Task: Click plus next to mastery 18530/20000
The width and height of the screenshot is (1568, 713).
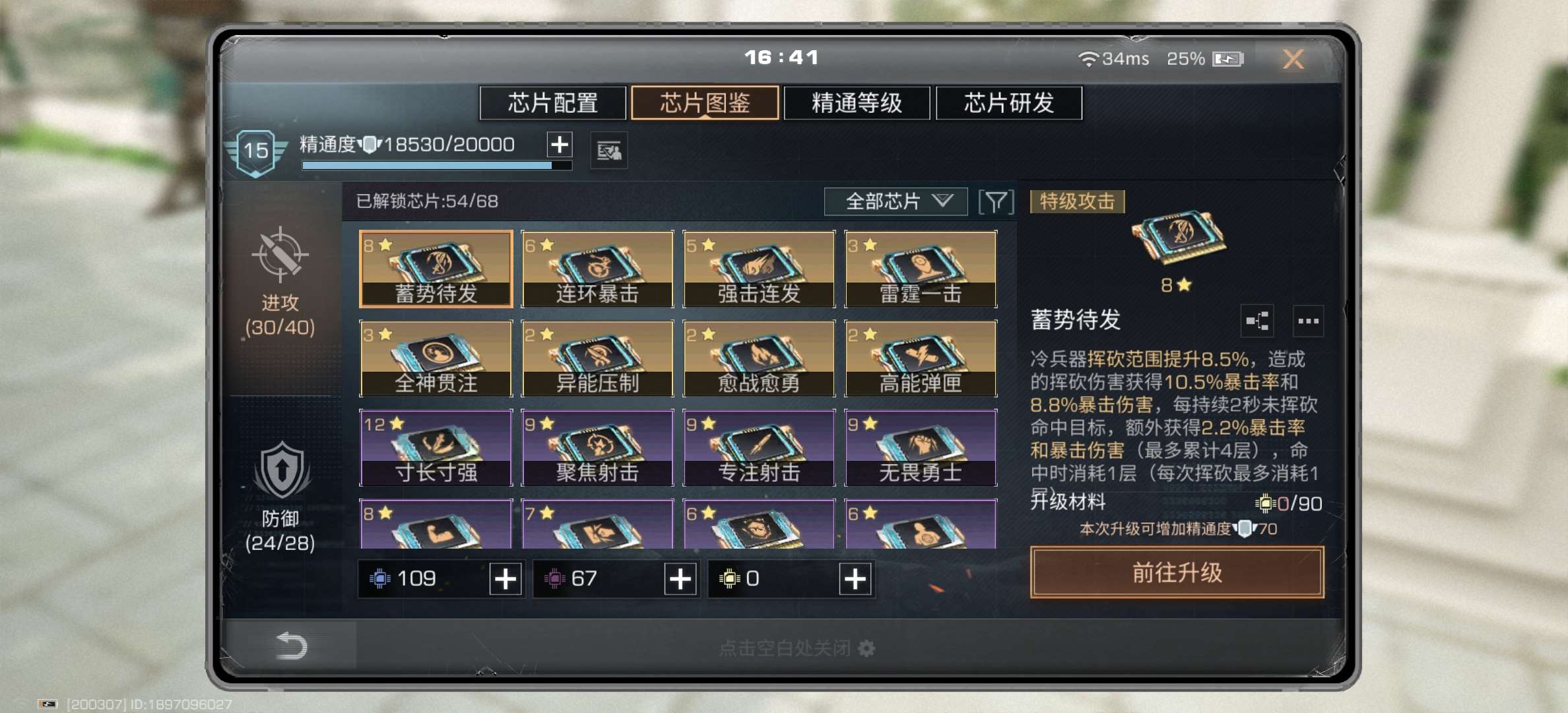Action: click(x=560, y=144)
